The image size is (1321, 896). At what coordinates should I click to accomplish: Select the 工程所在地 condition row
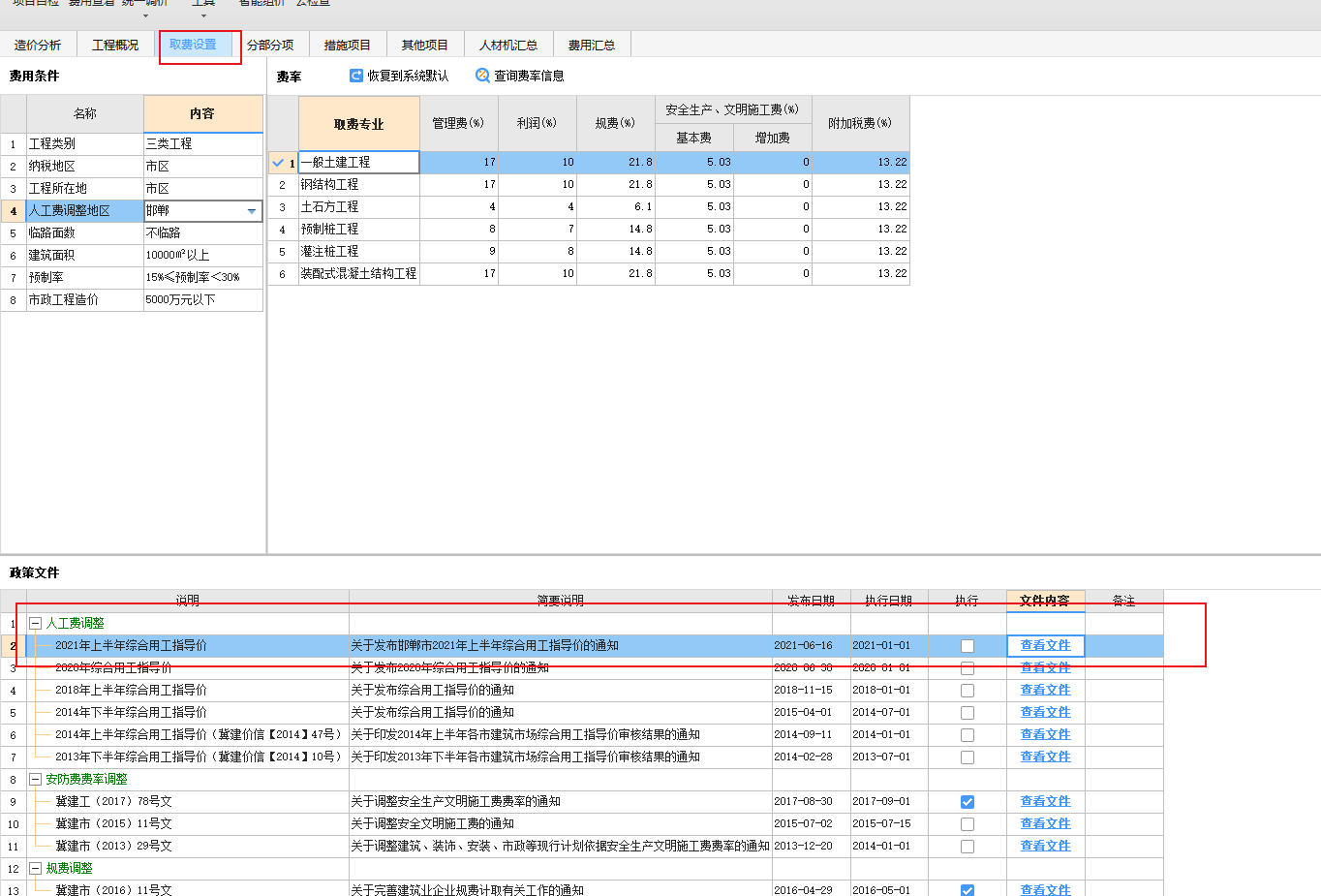(x=132, y=189)
